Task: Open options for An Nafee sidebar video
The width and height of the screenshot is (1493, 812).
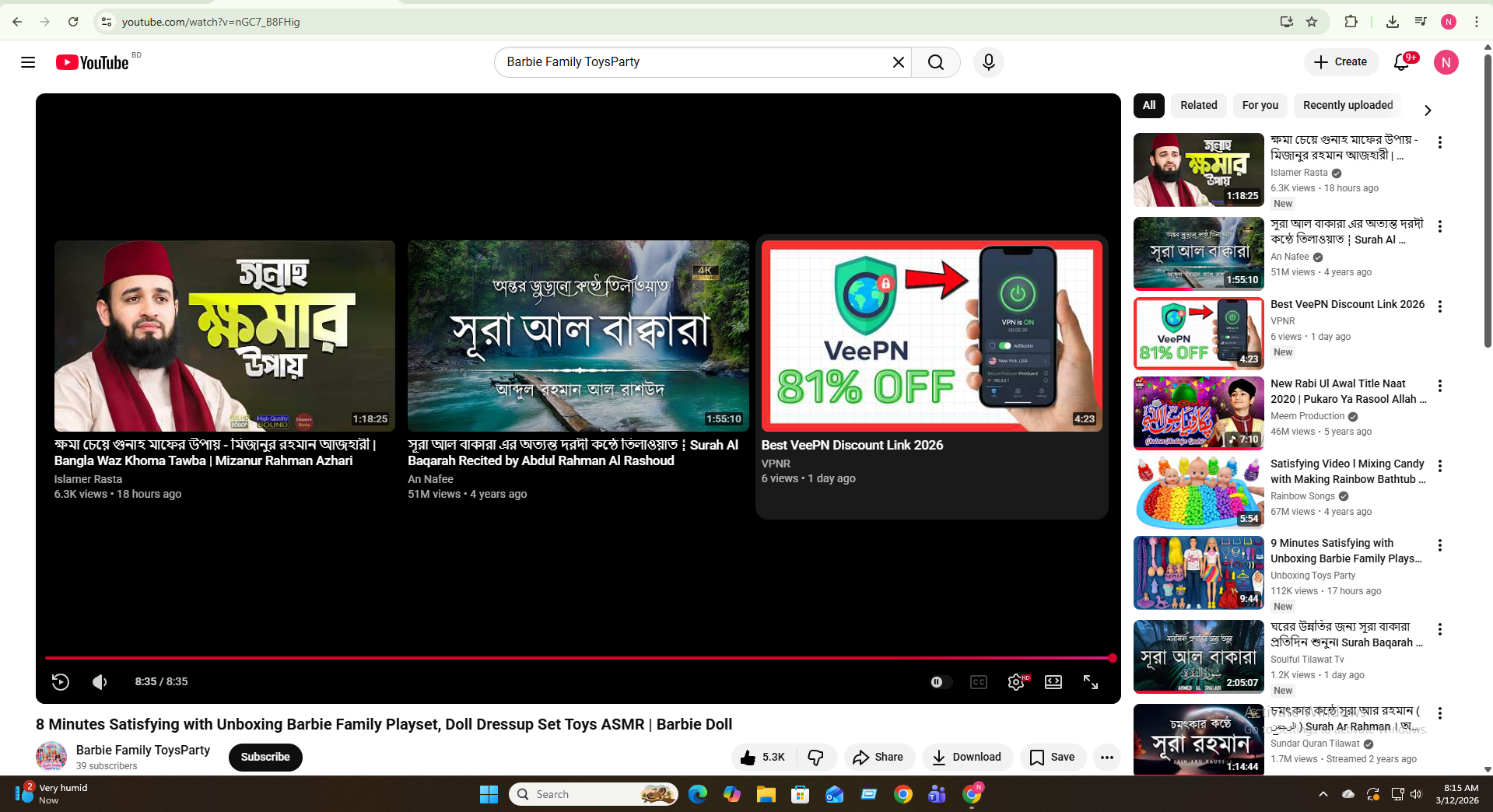Action: [1440, 227]
